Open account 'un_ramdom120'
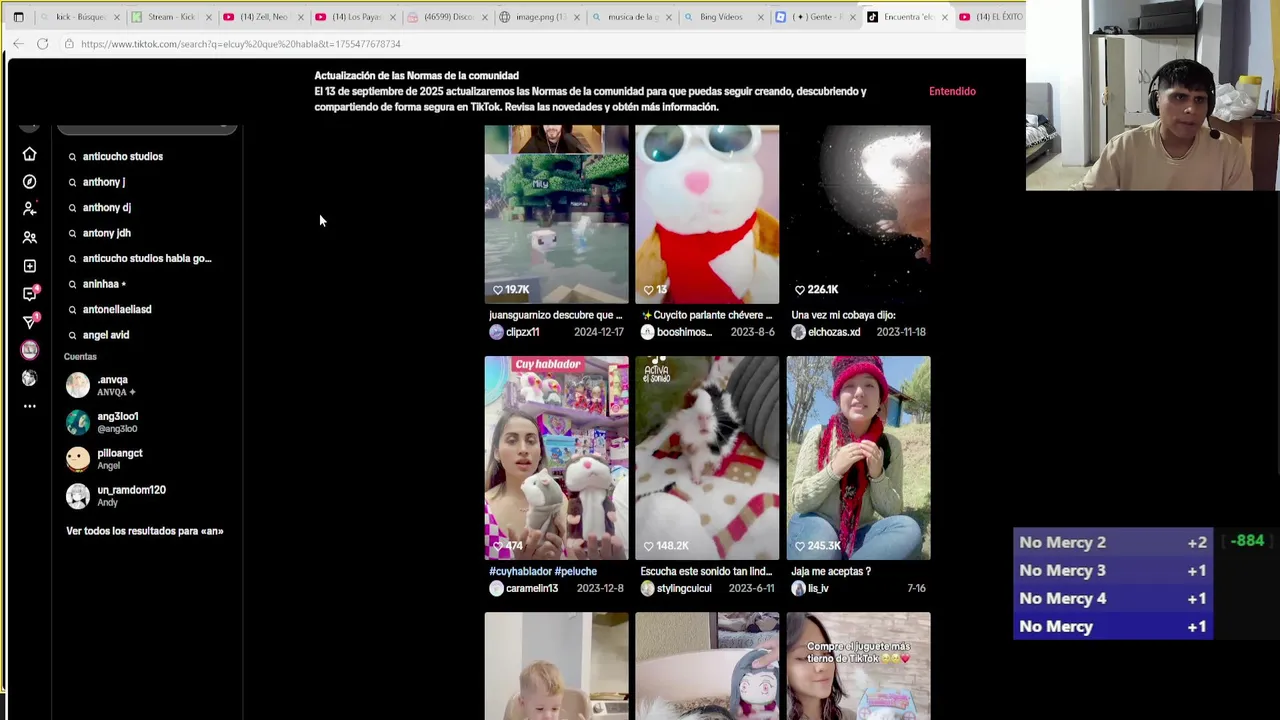1280x720 pixels. pyautogui.click(x=147, y=496)
